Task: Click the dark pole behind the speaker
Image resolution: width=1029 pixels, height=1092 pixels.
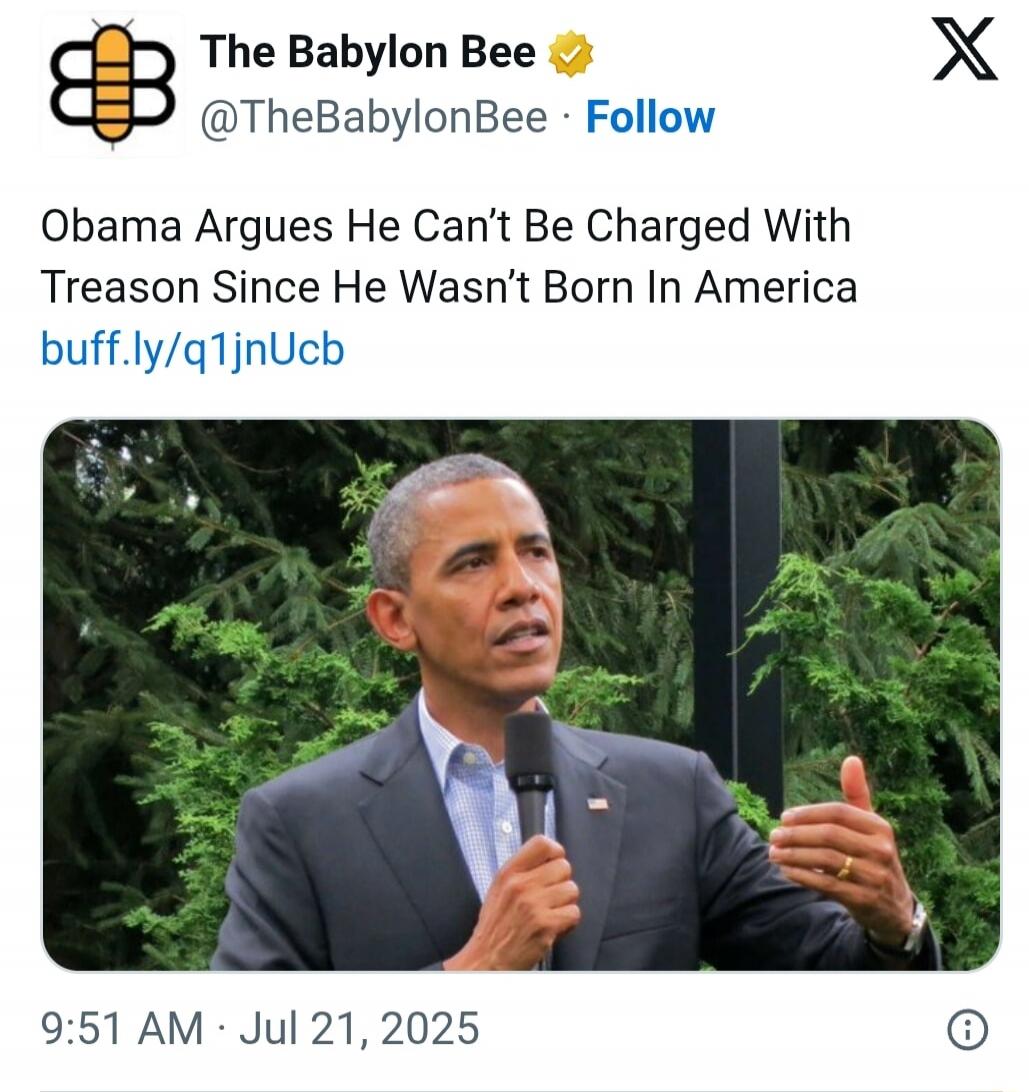Action: coord(738,599)
